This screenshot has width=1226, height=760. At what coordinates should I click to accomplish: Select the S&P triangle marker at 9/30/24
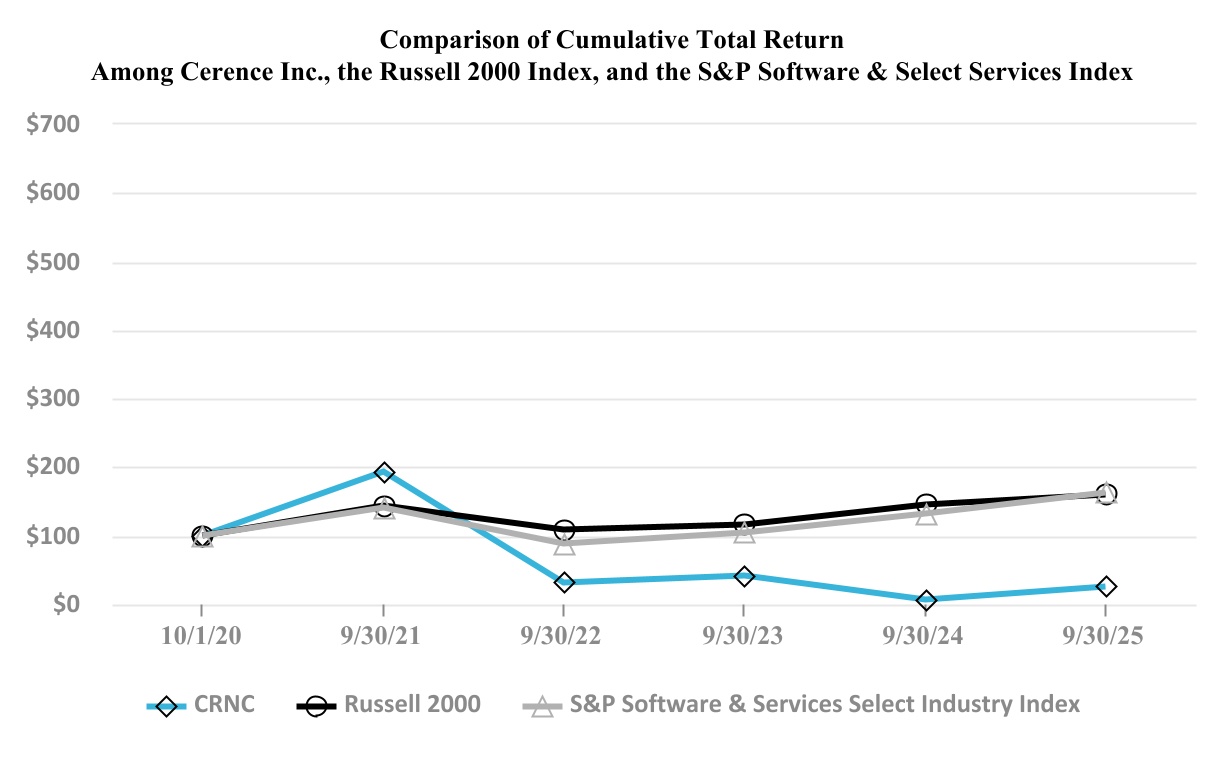point(926,516)
